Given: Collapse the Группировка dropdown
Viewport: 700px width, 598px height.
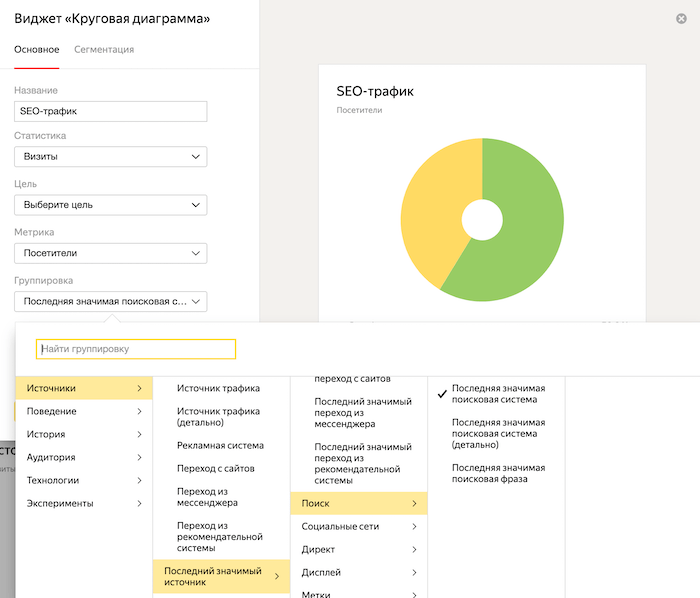Looking at the screenshot, I should coord(110,301).
